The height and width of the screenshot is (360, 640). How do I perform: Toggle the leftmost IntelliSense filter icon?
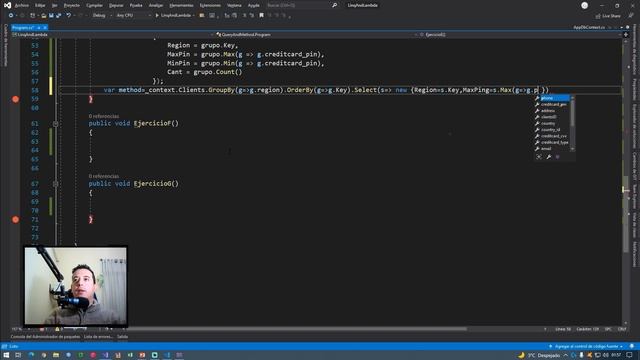pyautogui.click(x=539, y=157)
